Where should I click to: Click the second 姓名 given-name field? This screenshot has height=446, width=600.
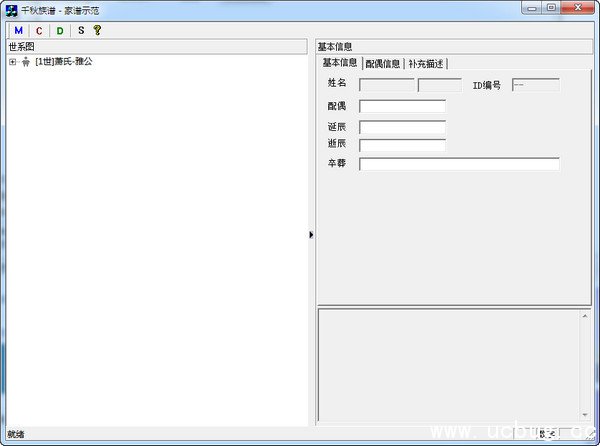pyautogui.click(x=439, y=85)
